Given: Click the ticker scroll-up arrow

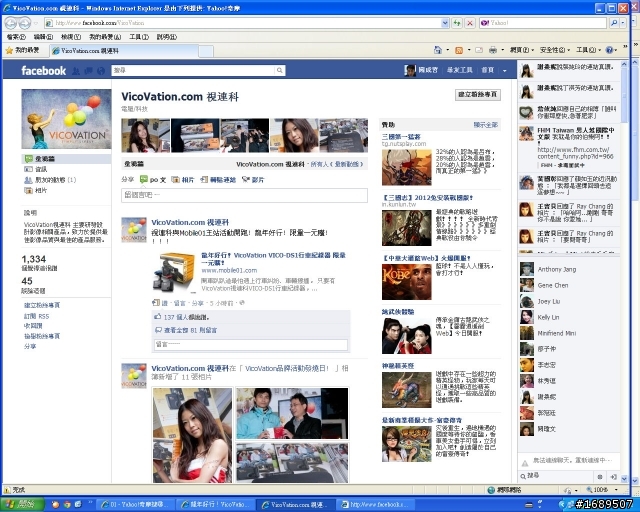Looking at the screenshot, I should tap(624, 65).
